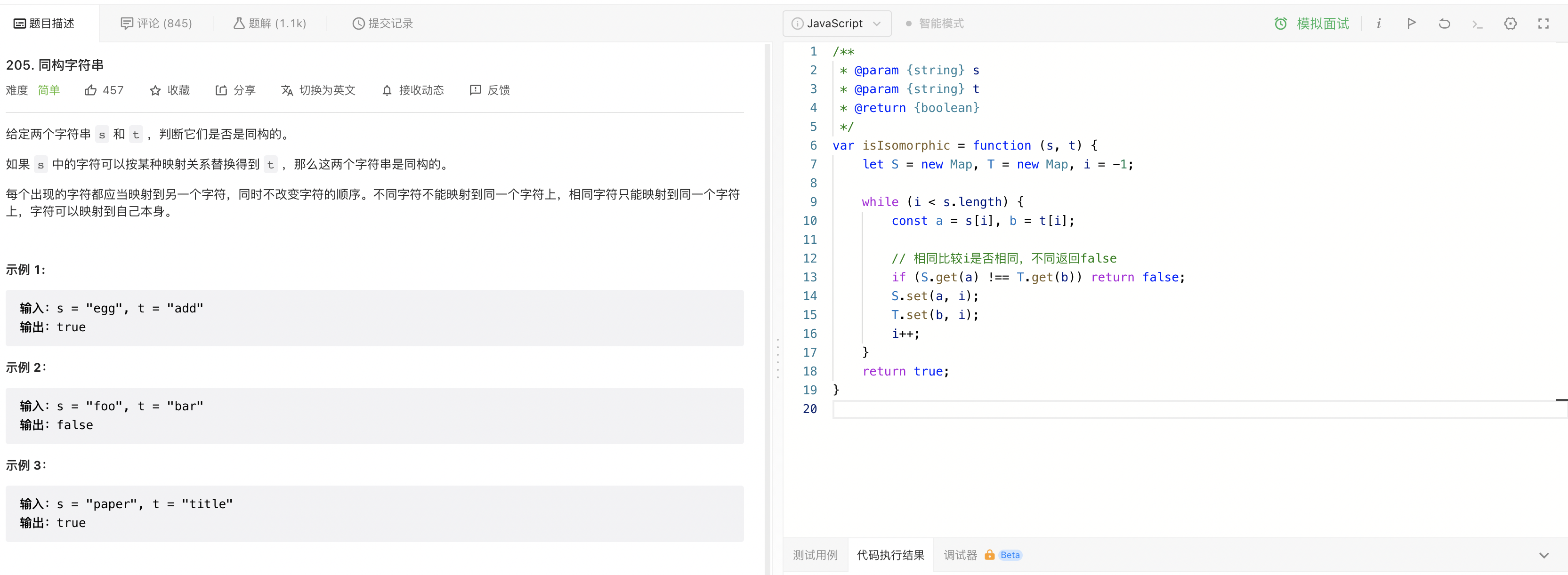Reset the code with the circular arrow icon

pyautogui.click(x=1444, y=24)
